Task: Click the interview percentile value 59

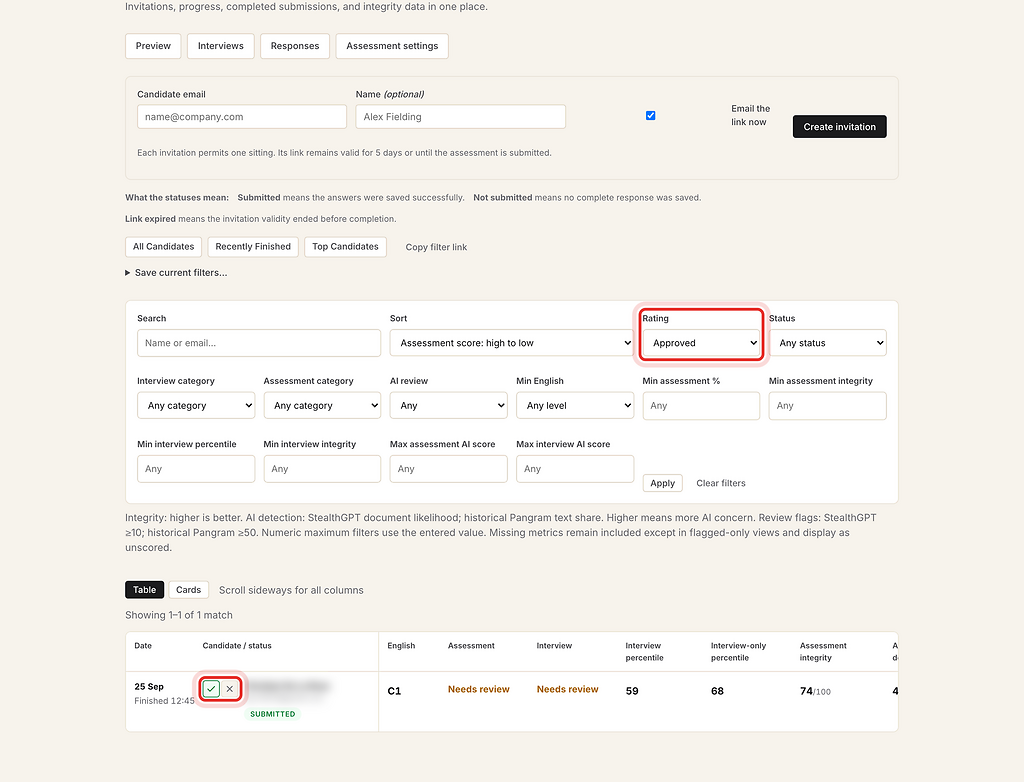Action: click(632, 691)
